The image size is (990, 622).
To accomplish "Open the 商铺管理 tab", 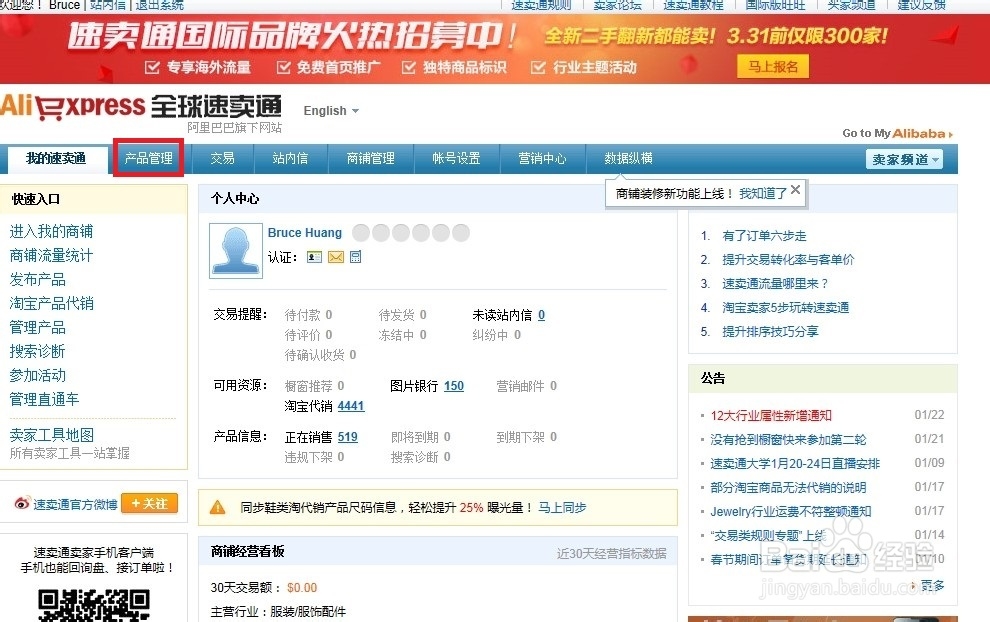I will (x=371, y=158).
